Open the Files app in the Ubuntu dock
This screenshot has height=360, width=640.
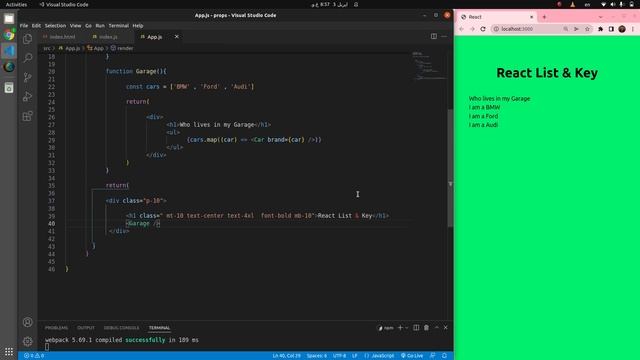9,19
